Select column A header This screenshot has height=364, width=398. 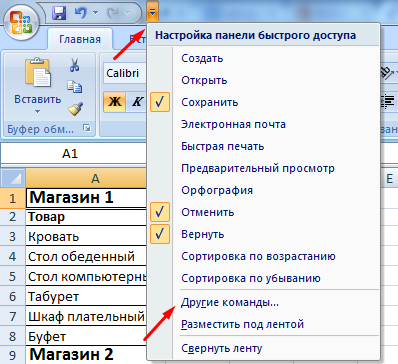tap(86, 179)
